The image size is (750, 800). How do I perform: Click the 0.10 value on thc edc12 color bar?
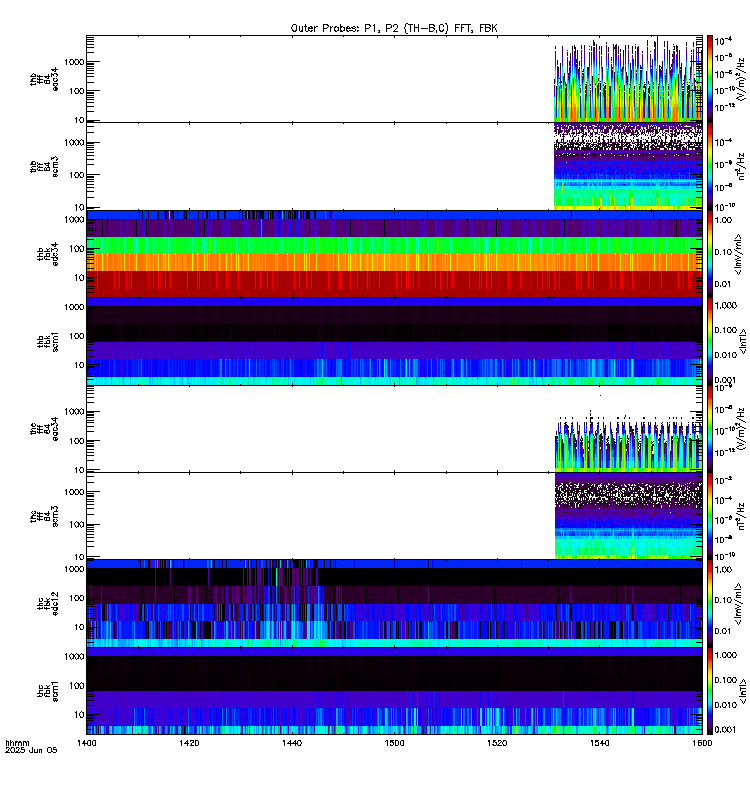pyautogui.click(x=723, y=600)
